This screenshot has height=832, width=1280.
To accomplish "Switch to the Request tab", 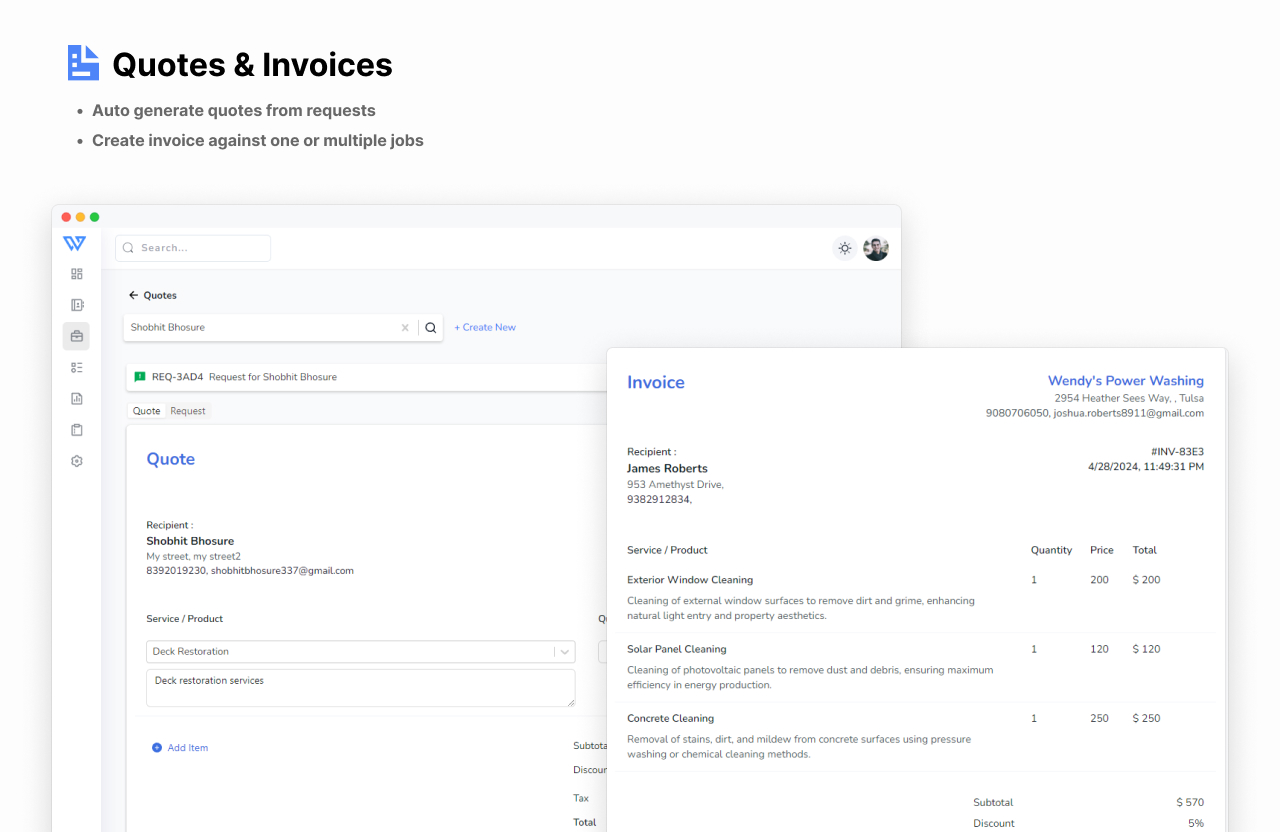I will point(188,411).
